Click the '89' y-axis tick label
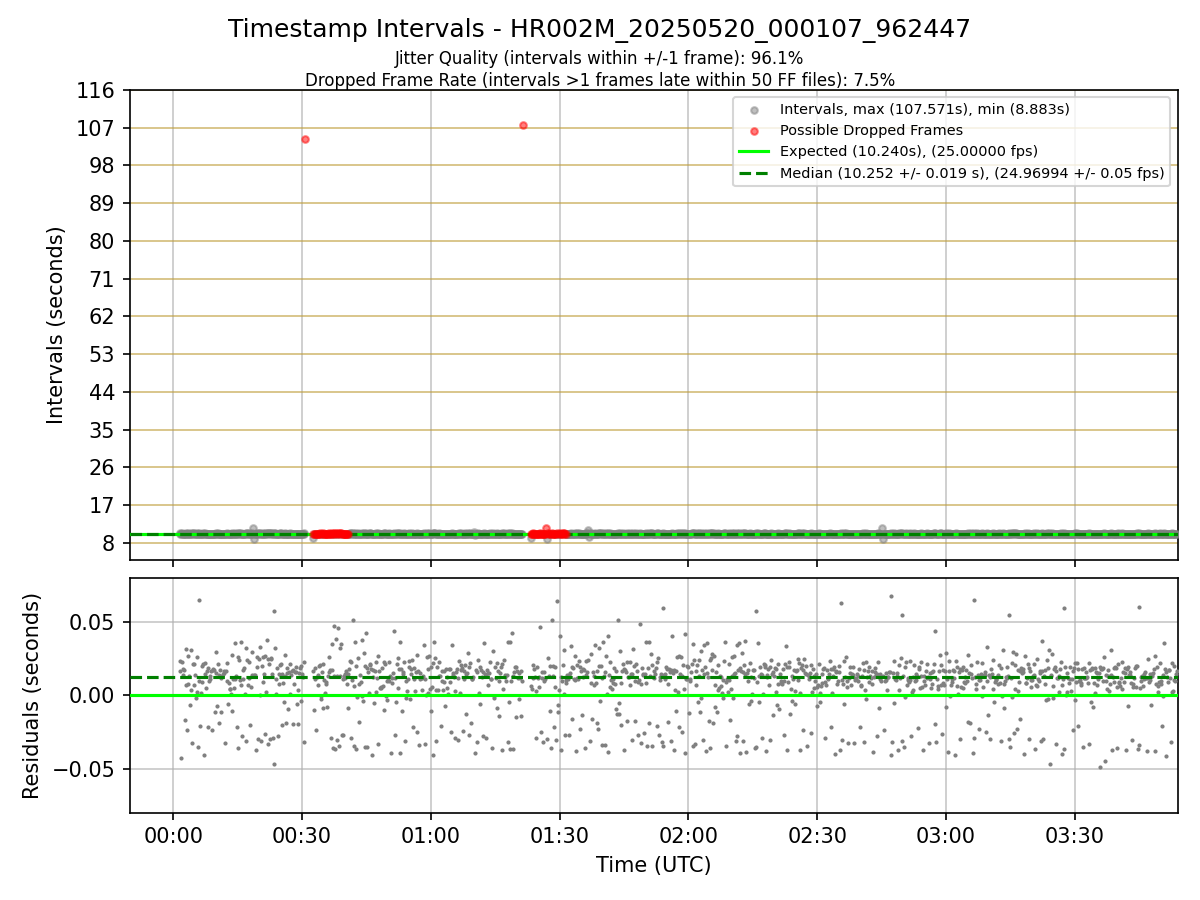Screen dimensions: 1200x900 [x=104, y=203]
